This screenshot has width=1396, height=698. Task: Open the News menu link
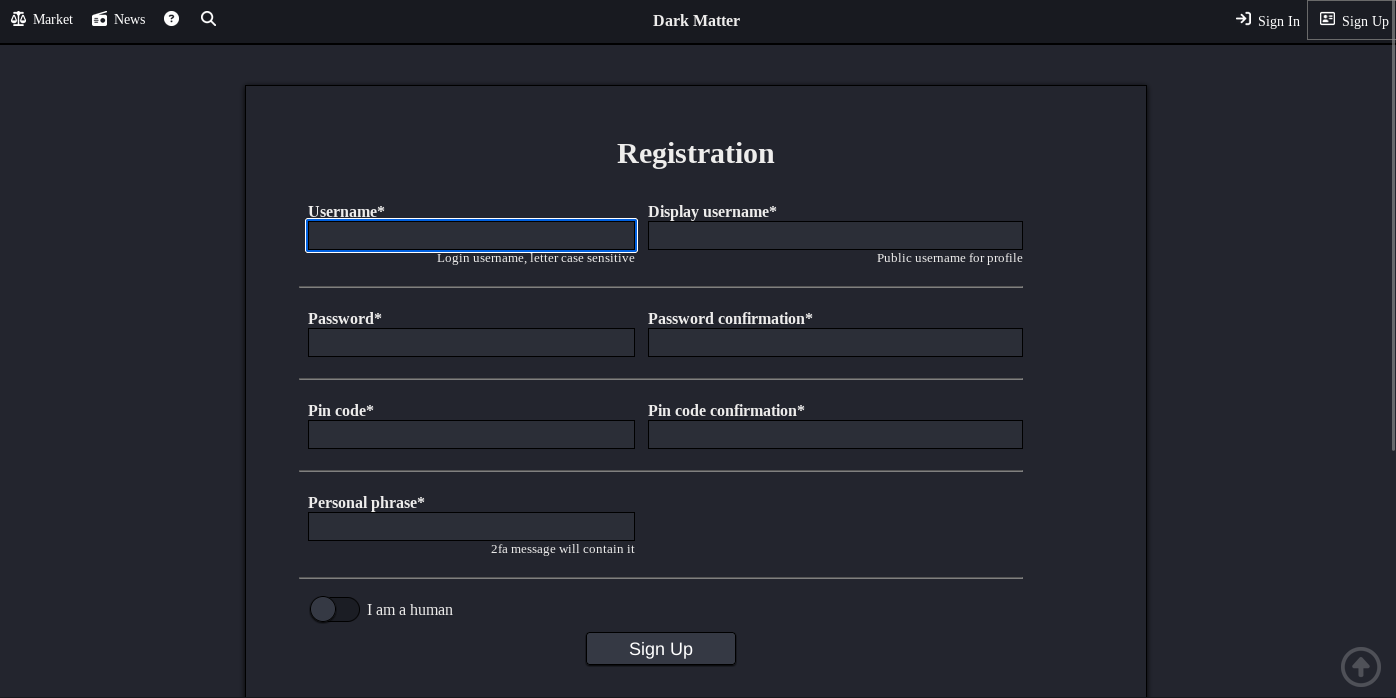click(x=119, y=19)
